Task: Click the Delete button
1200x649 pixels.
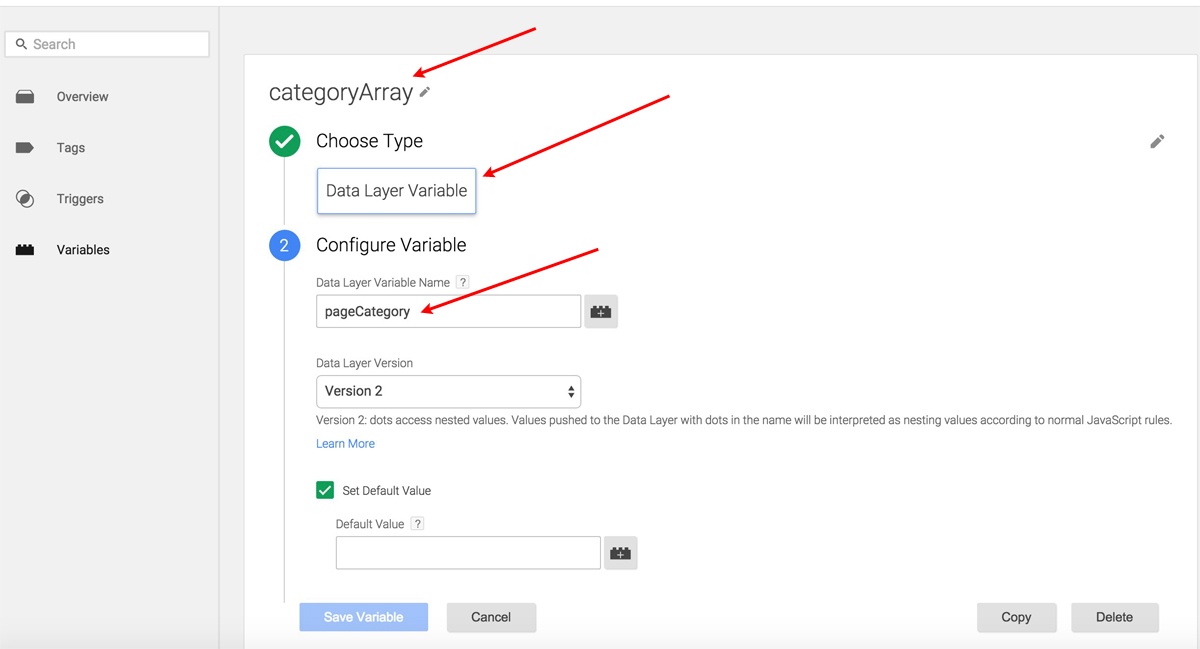Action: pos(1114,617)
